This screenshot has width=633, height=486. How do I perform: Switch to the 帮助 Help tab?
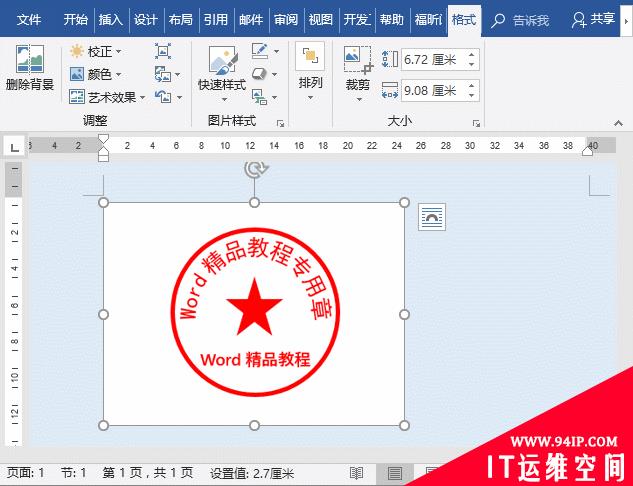coord(392,19)
